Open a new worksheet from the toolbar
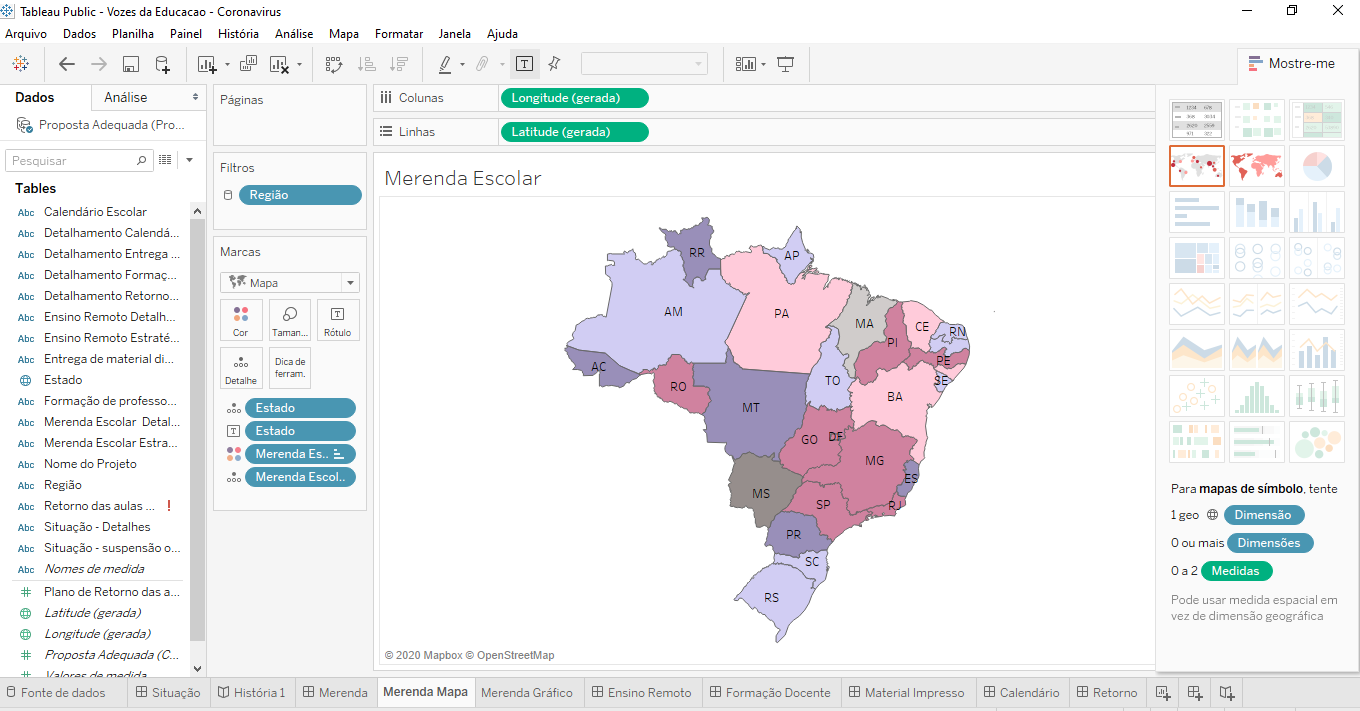This screenshot has height=711, width=1360. pyautogui.click(x=208, y=63)
